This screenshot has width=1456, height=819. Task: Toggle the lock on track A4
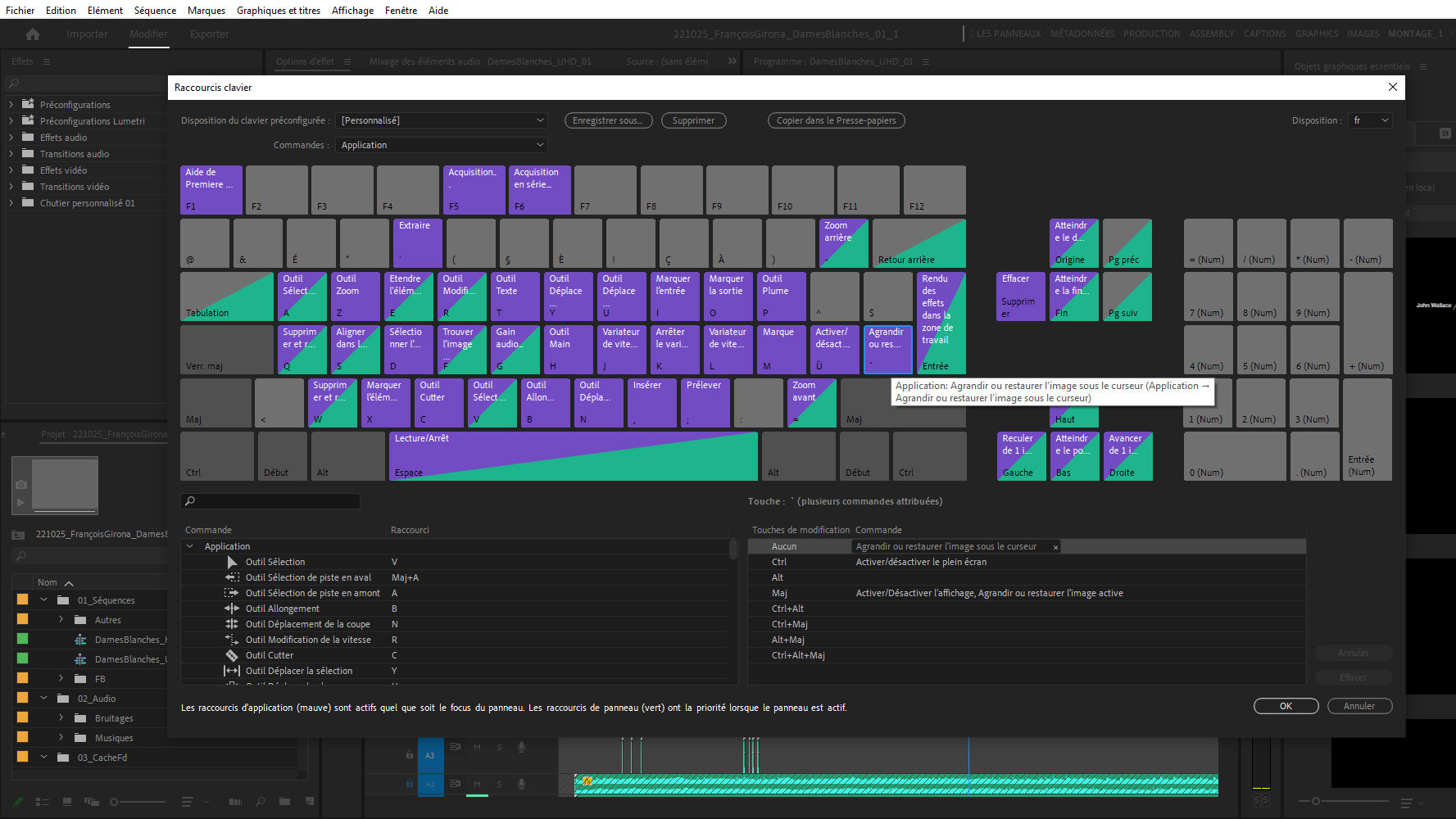(x=410, y=784)
